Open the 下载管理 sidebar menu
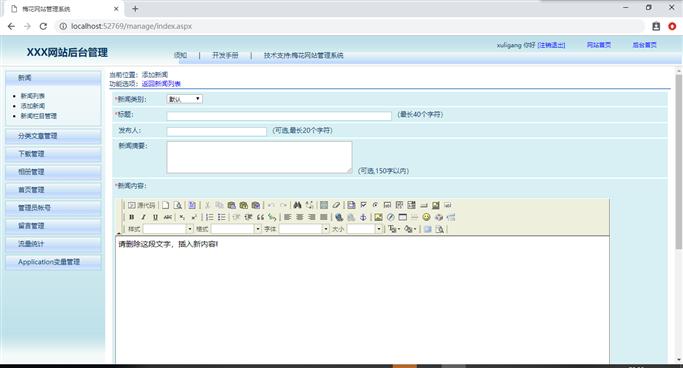Image resolution: width=683 pixels, height=368 pixels. [x=53, y=154]
